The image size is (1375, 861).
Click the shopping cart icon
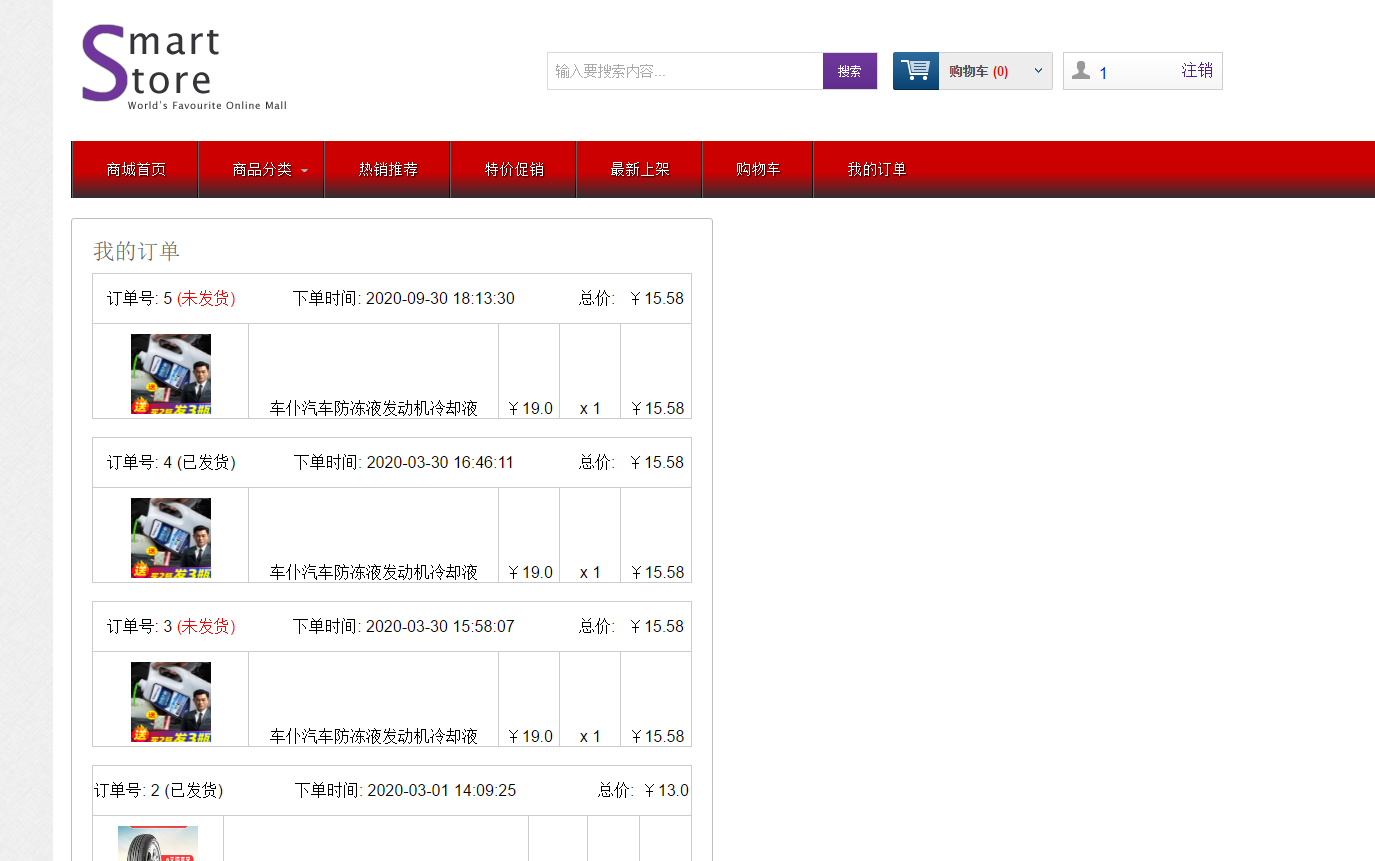pyautogui.click(x=915, y=71)
